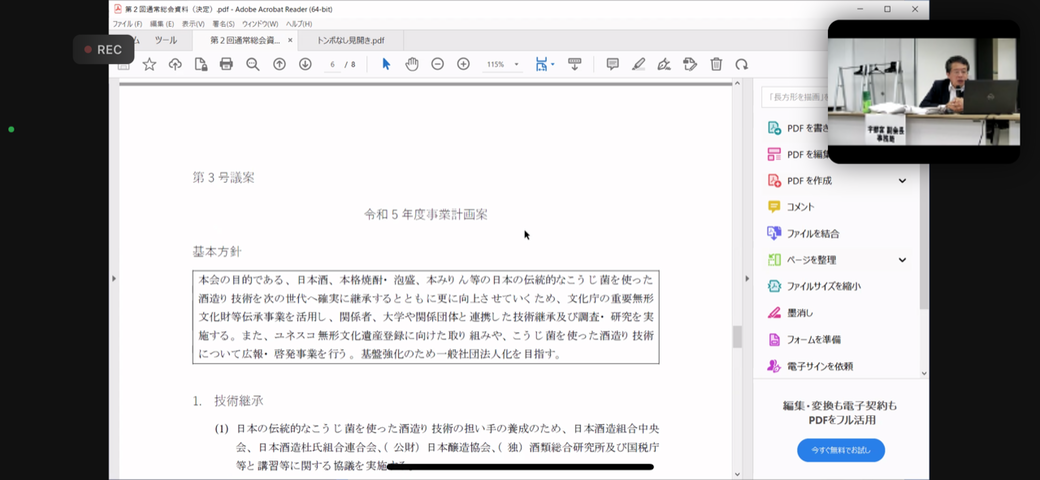Expand the left navigation pane arrow

point(113,278)
